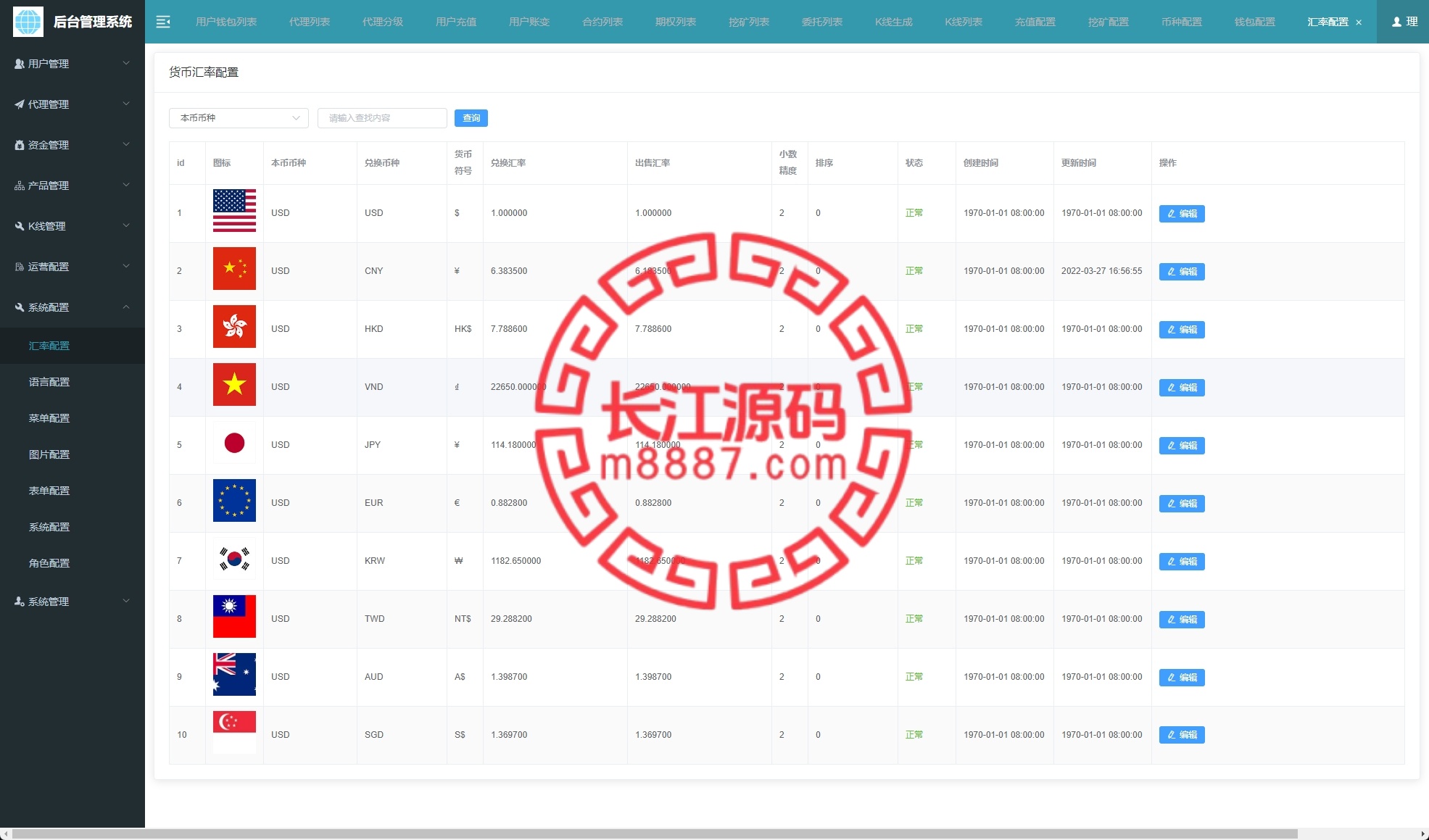
Task: Switch to 钱包配置 tab
Action: [1255, 22]
